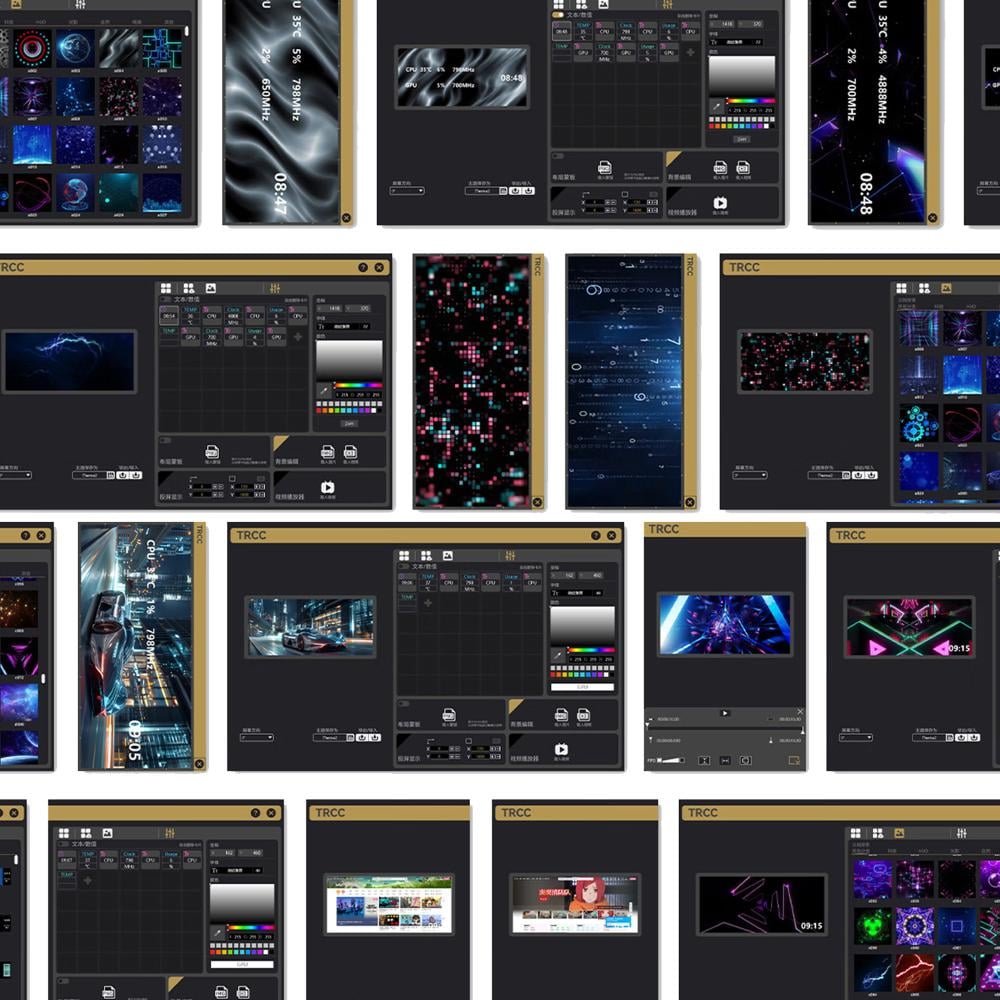Click the button below the swatches in the silver wave window
Screen dimensions: 1000x1000
741,139
